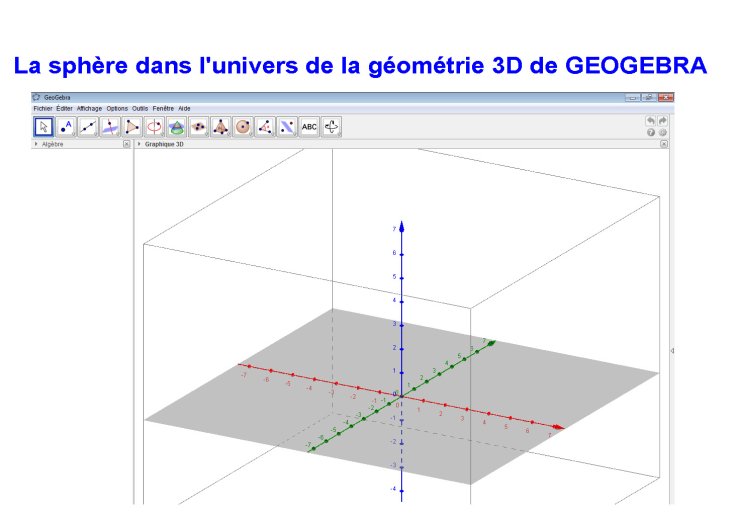734x517 pixels.
Task: Click the GeoGebra window title text
Action: 57,97
